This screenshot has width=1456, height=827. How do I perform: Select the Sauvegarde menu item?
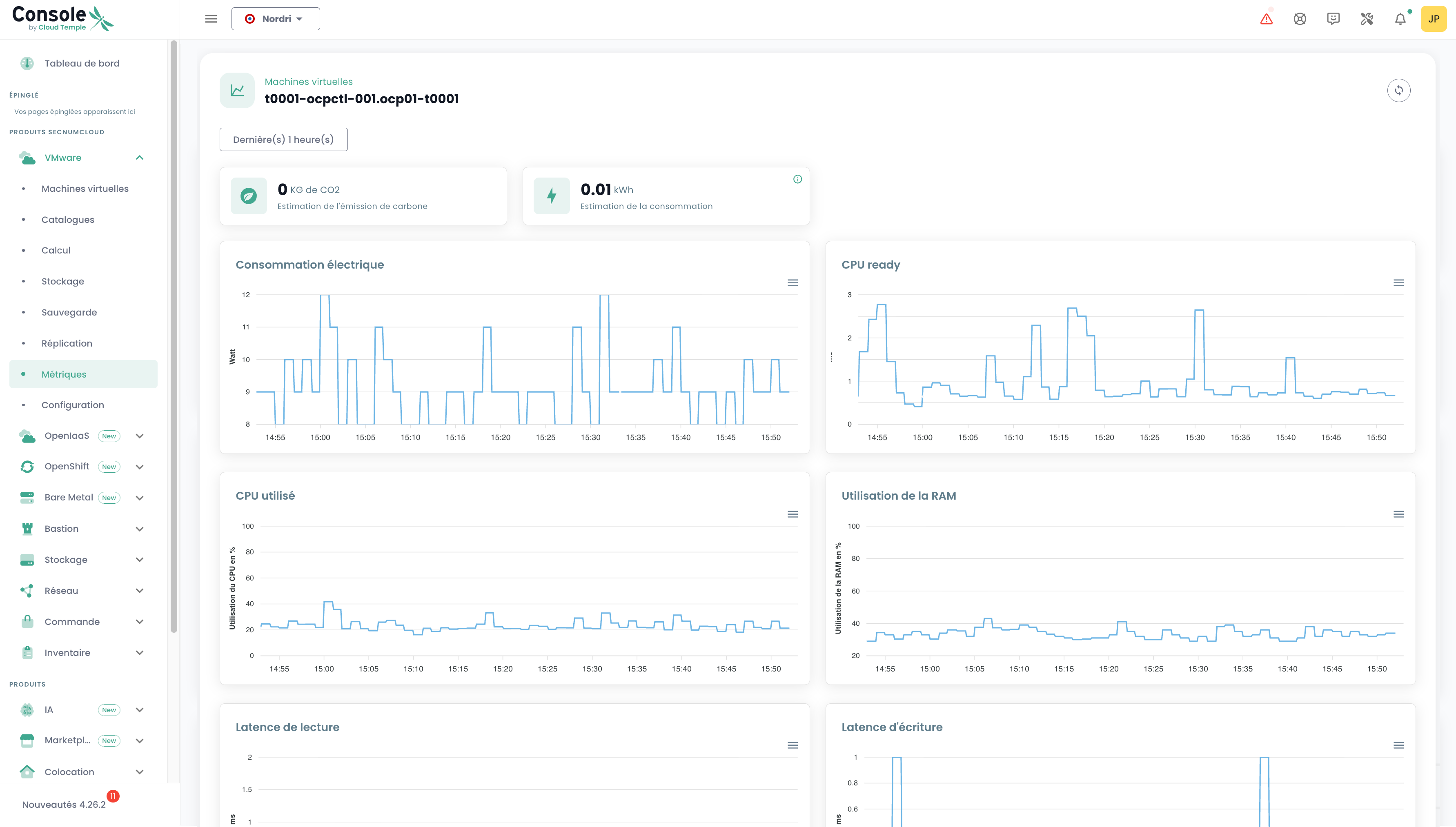click(x=69, y=312)
